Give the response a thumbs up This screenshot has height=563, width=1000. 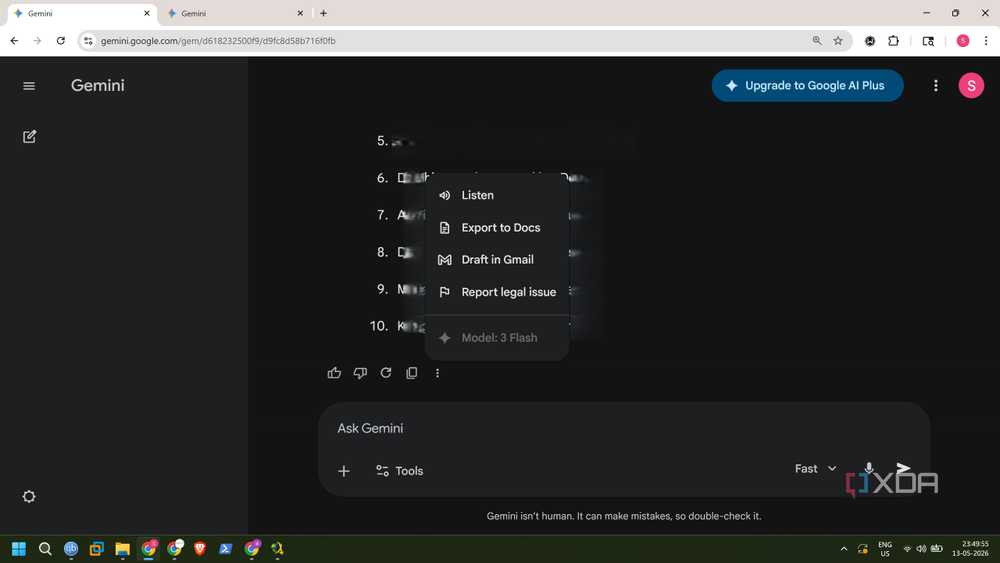click(x=334, y=373)
